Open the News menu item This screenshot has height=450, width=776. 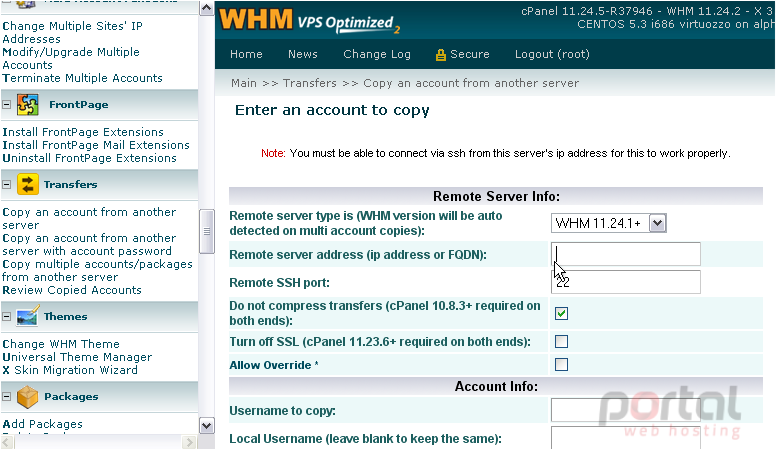(x=303, y=54)
